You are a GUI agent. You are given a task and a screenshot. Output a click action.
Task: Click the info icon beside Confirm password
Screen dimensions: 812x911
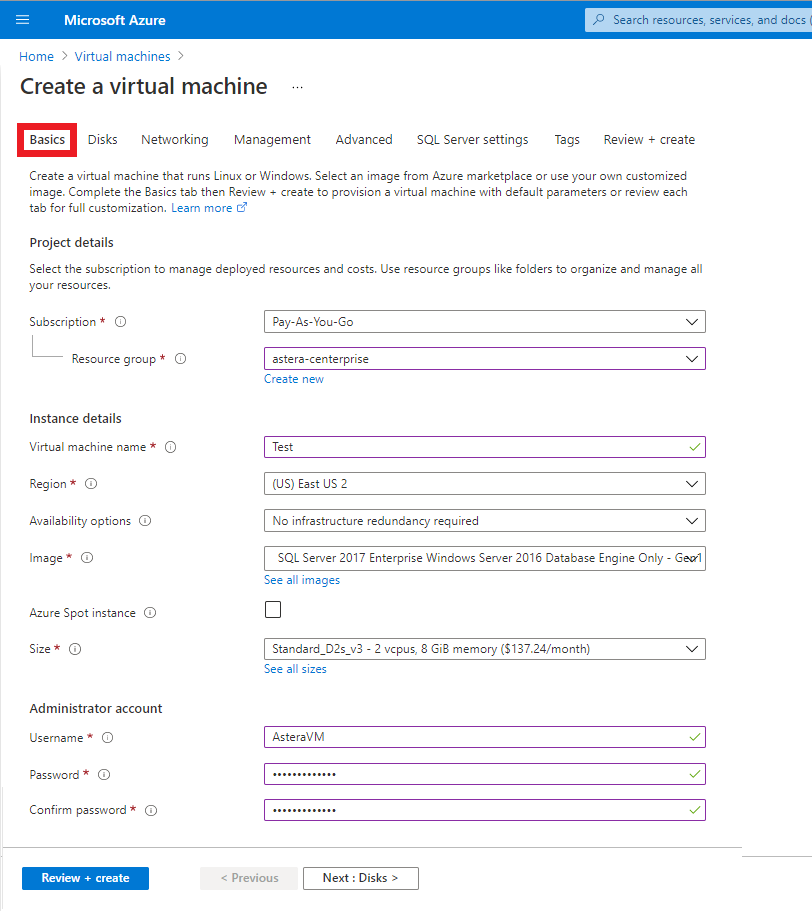click(152, 810)
